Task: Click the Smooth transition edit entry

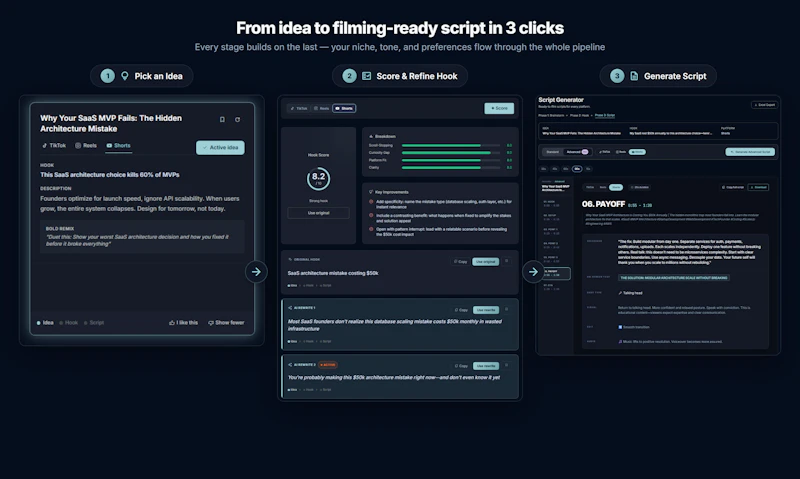Action: pos(634,327)
